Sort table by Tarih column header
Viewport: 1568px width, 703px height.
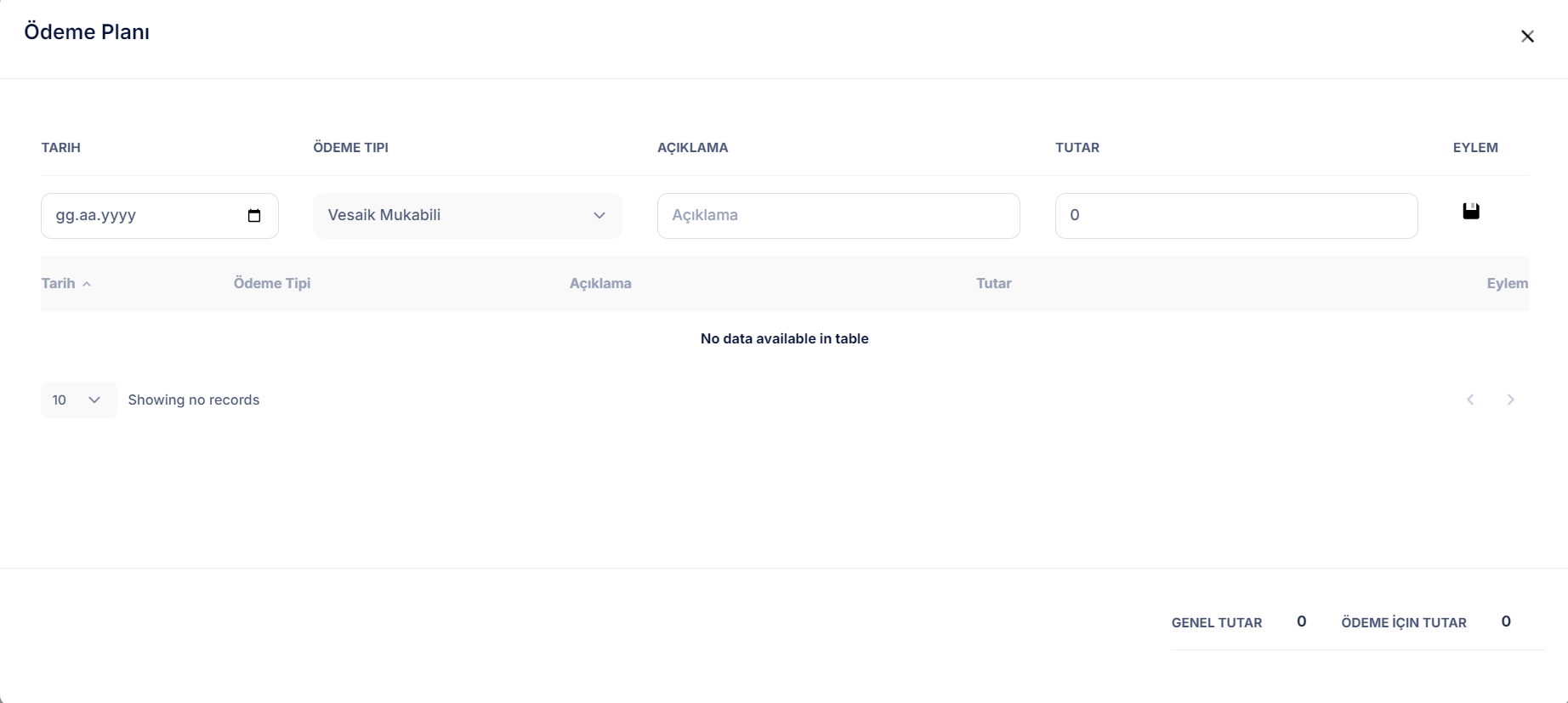[x=59, y=284]
